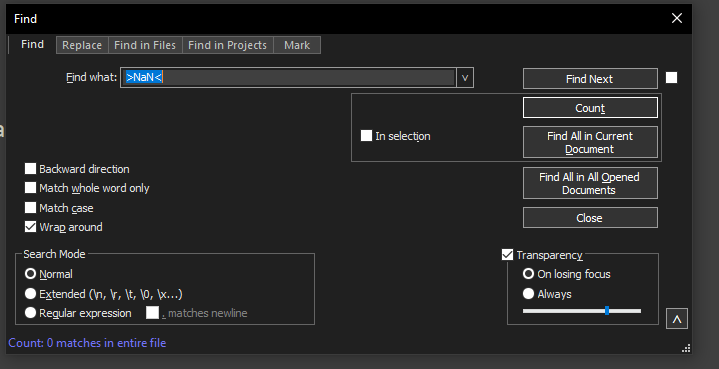Select the Find tab
This screenshot has height=369, width=719.
coord(32,44)
